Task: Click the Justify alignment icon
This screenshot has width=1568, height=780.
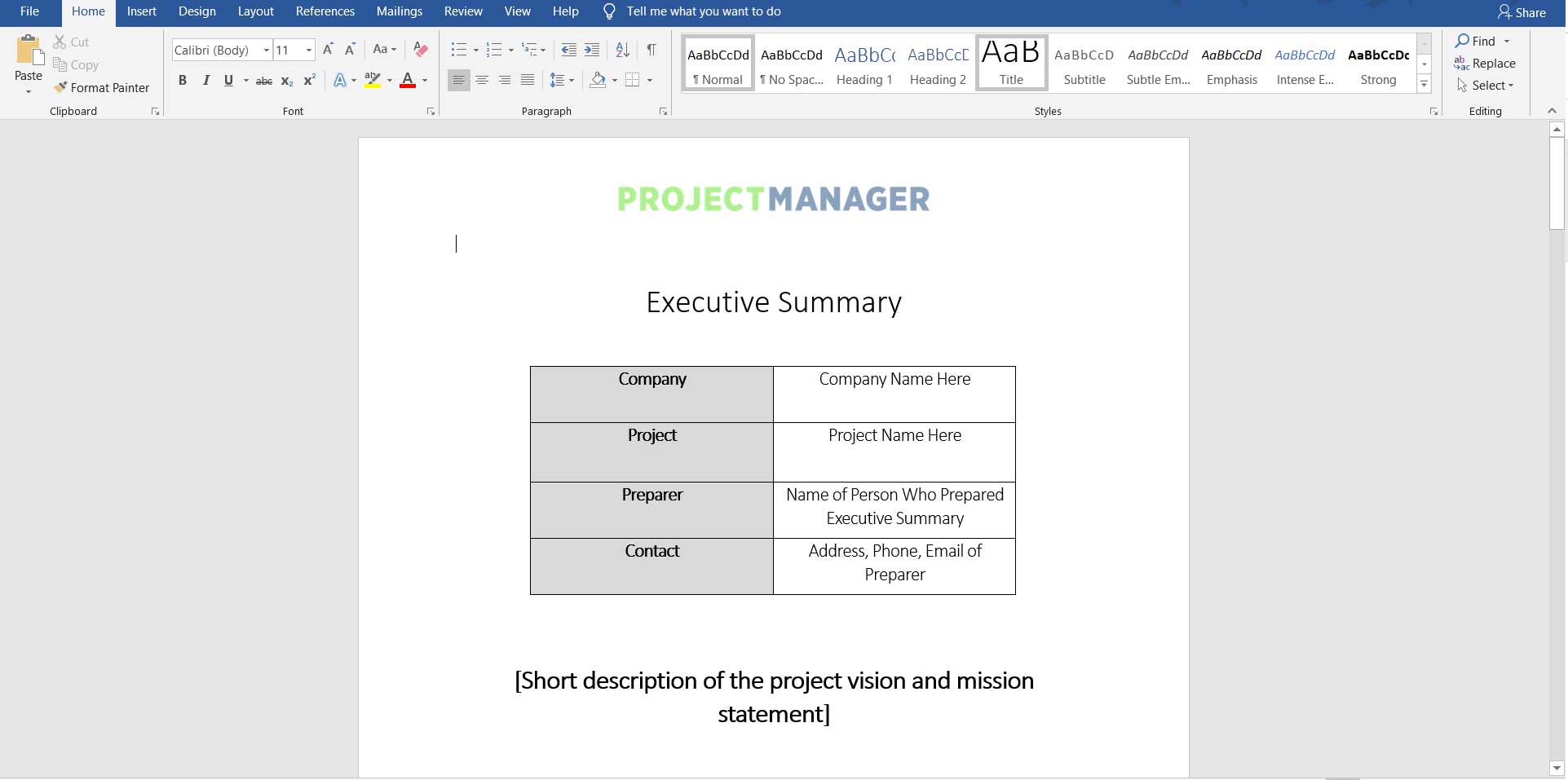Action: point(528,80)
